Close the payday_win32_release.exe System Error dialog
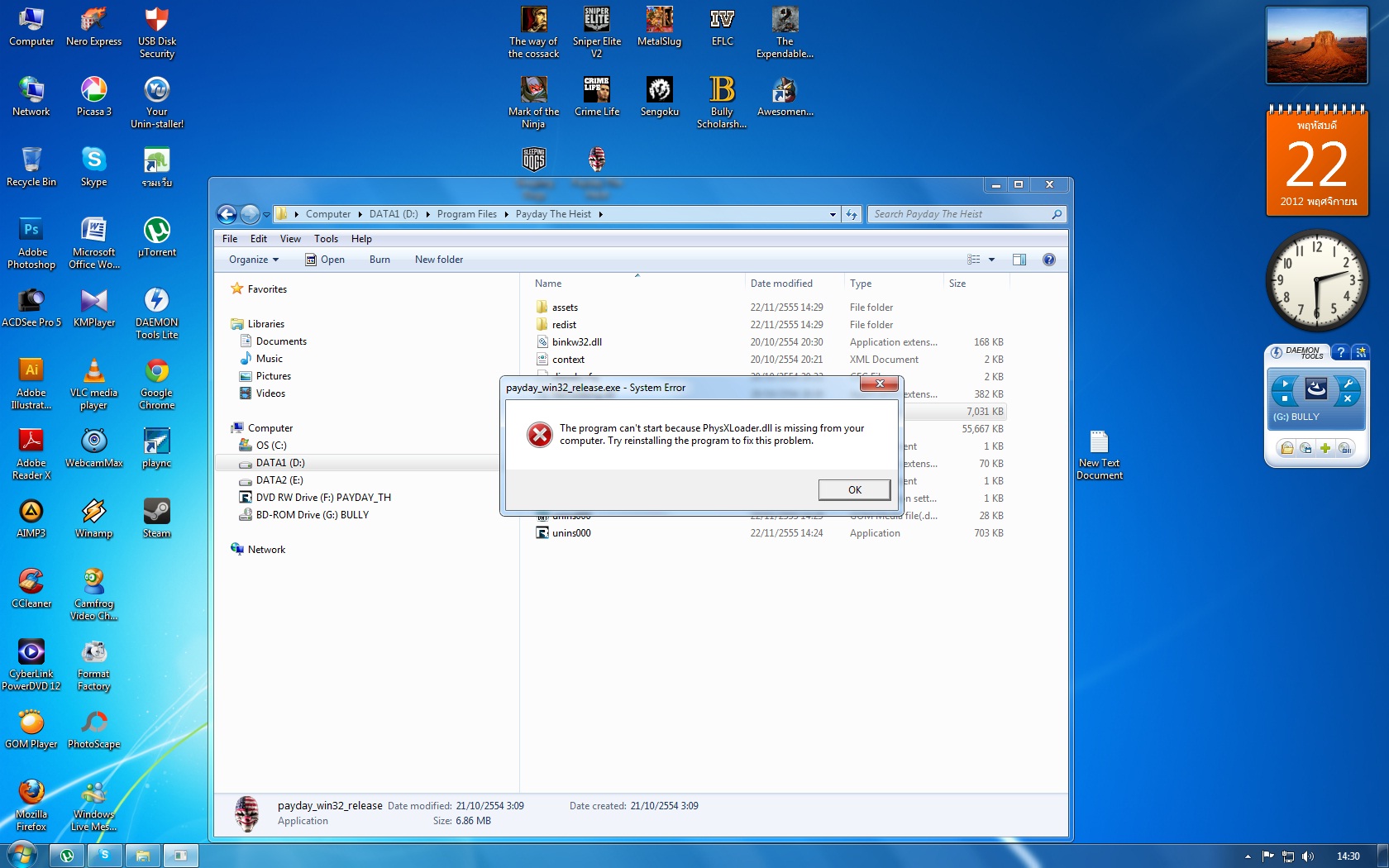Image resolution: width=1389 pixels, height=868 pixels. (x=880, y=384)
